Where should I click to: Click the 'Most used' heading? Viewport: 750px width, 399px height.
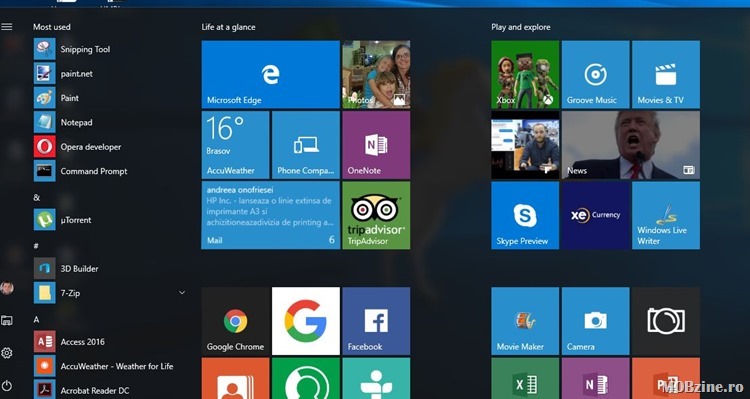coord(52,27)
